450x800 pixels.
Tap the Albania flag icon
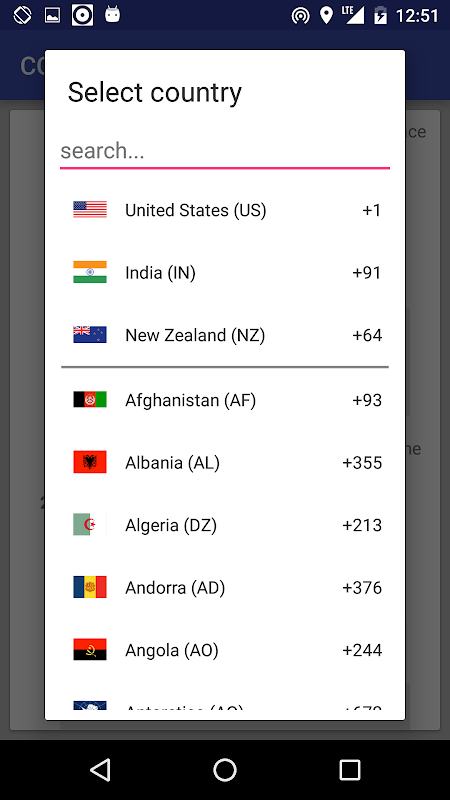[90, 462]
